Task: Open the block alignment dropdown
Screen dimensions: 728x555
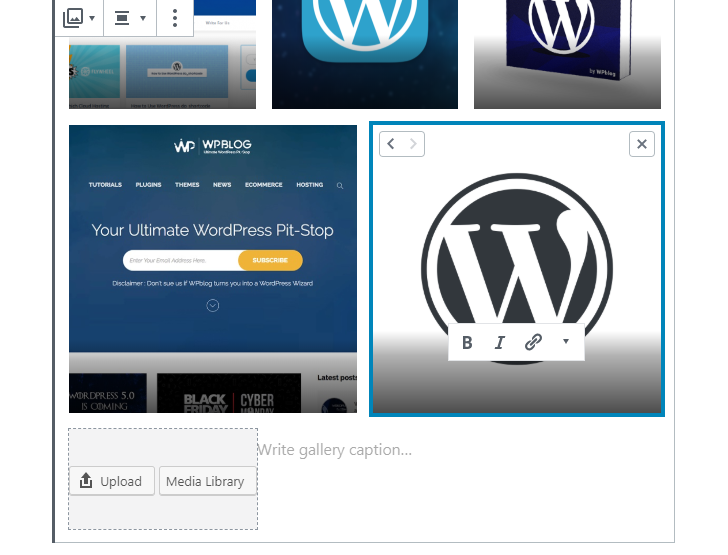Action: pyautogui.click(x=130, y=18)
